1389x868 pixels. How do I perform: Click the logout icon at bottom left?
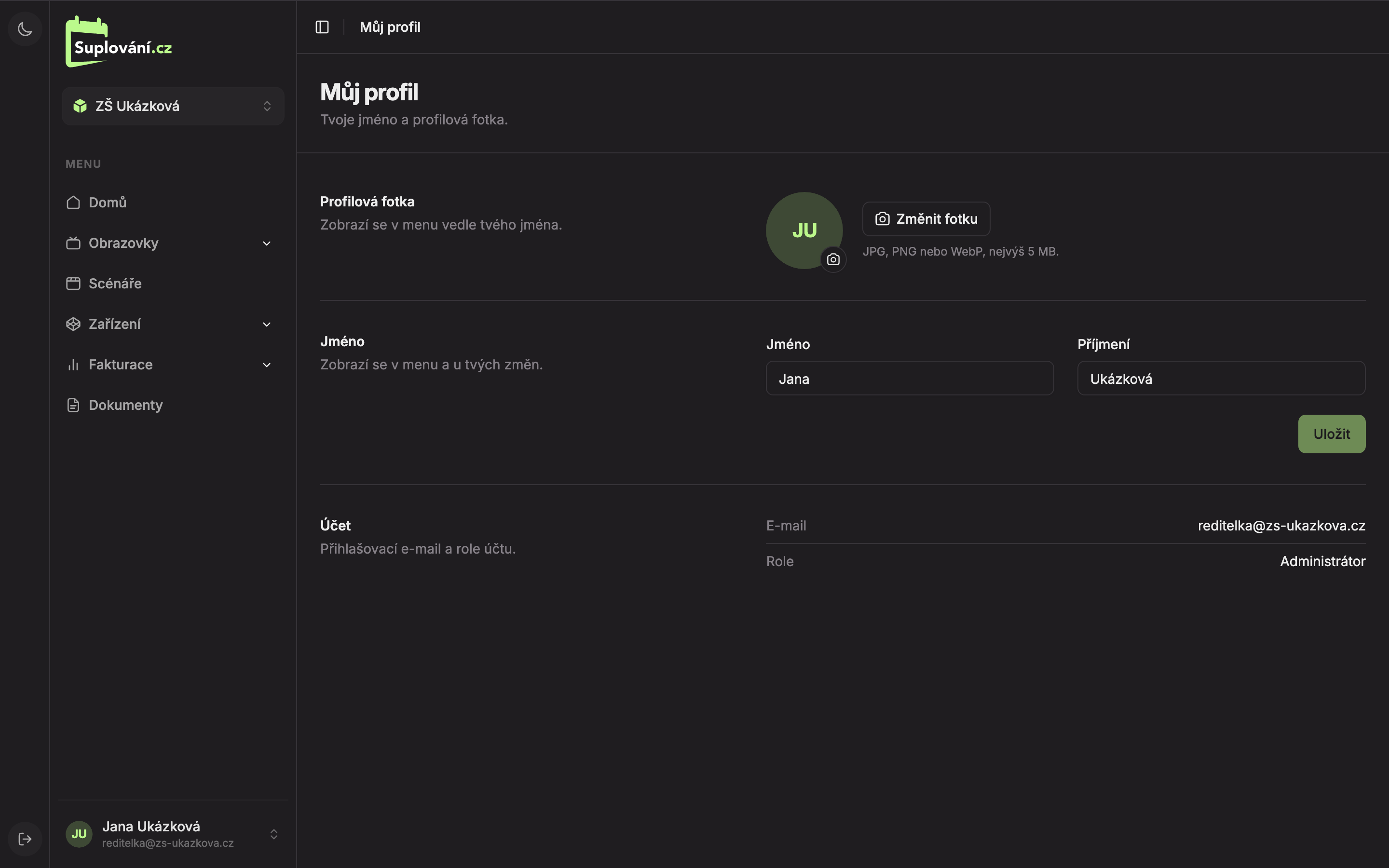pyautogui.click(x=25, y=839)
